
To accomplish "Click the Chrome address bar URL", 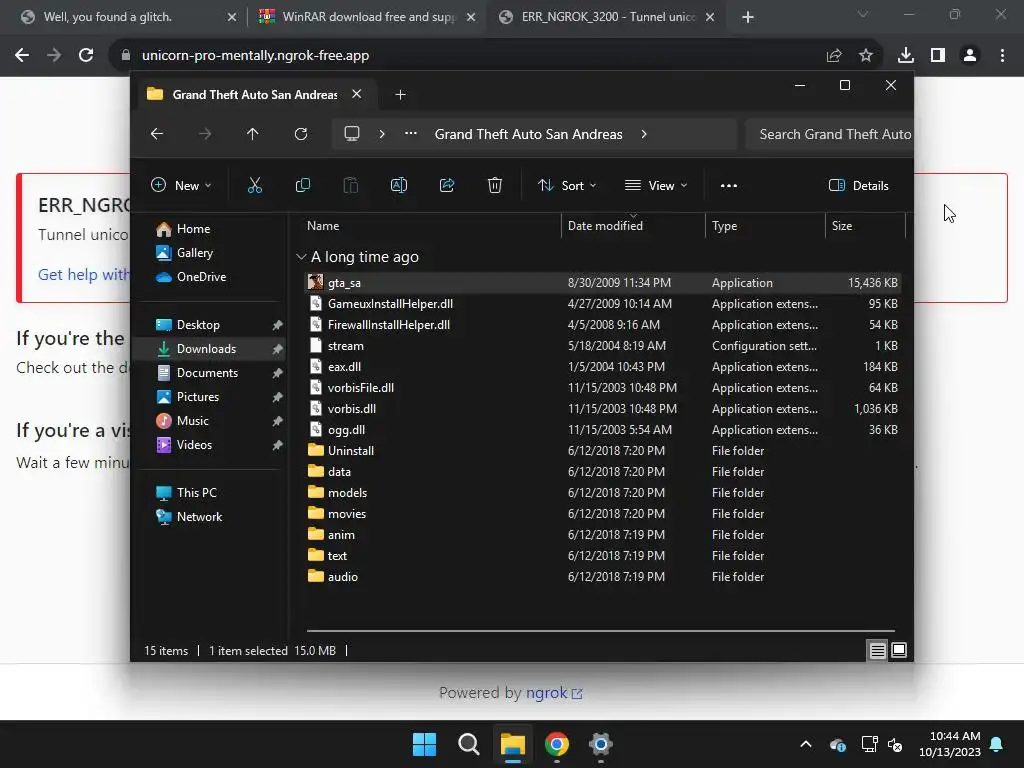I will pyautogui.click(x=255, y=56).
